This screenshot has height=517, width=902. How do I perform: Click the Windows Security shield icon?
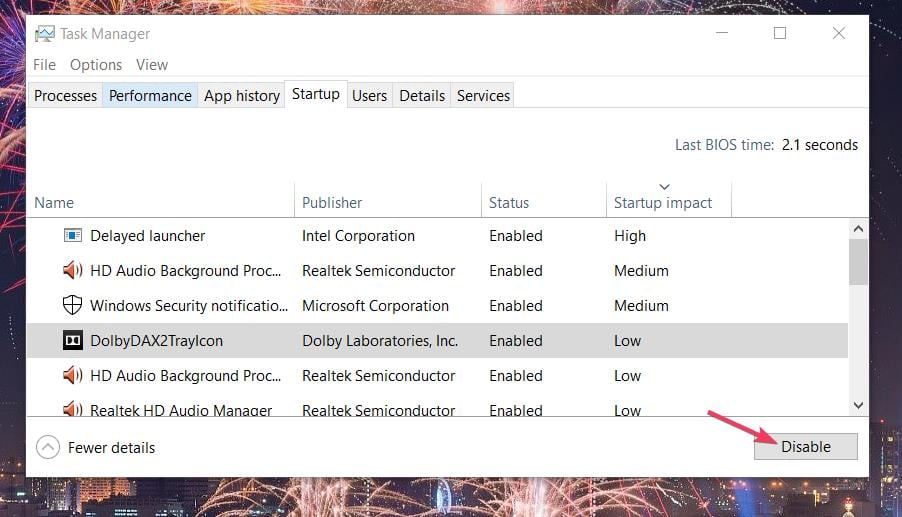pyautogui.click(x=72, y=305)
